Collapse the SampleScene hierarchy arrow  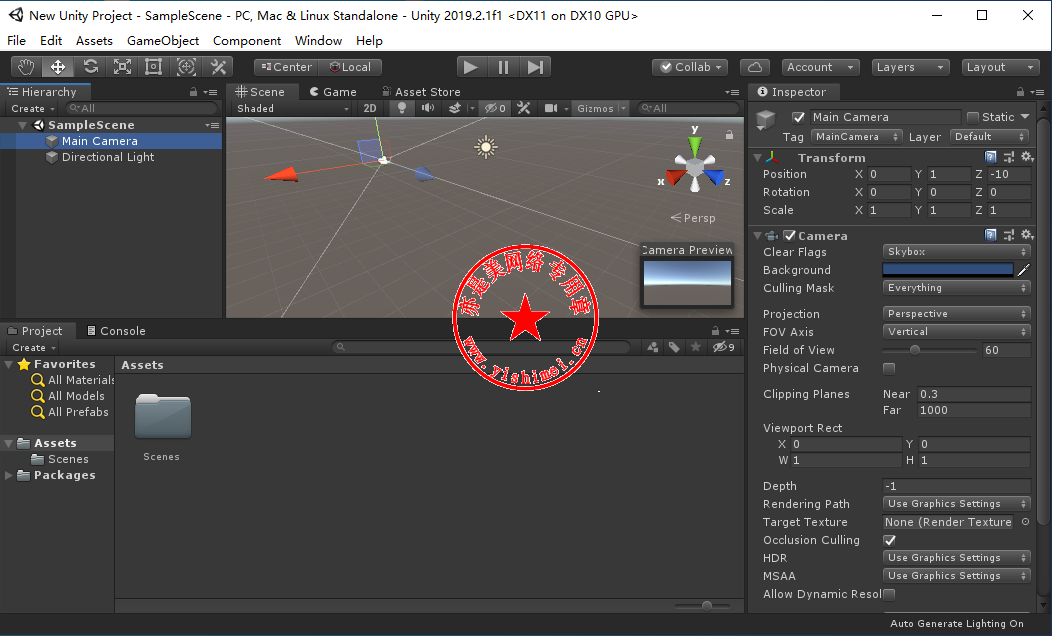(x=23, y=125)
